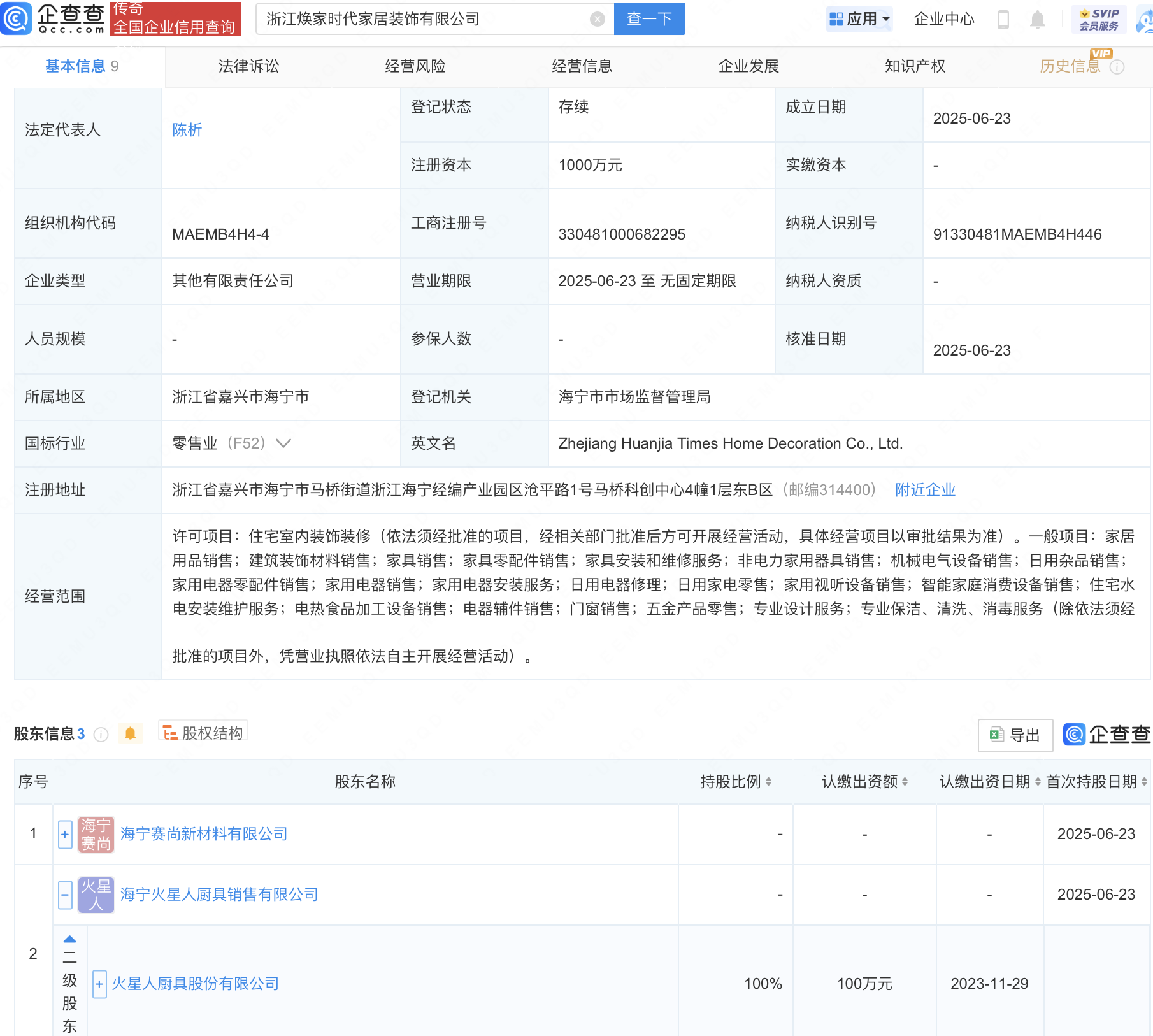Expand 火星人厨具股份有限公司 sub-shareholder row
The image size is (1153, 1036).
(x=99, y=984)
